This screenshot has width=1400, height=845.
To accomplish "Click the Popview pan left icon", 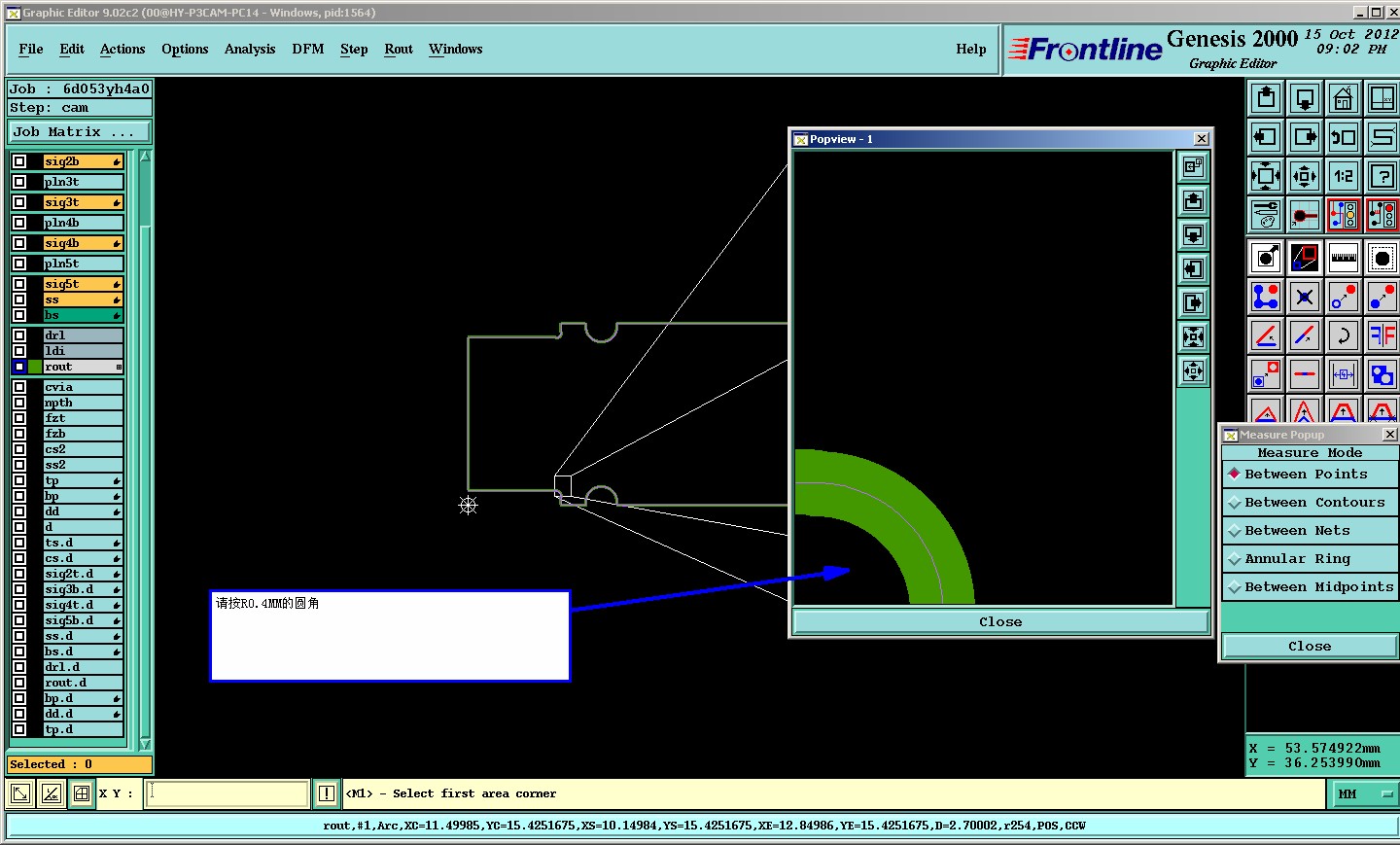I will point(1193,269).
